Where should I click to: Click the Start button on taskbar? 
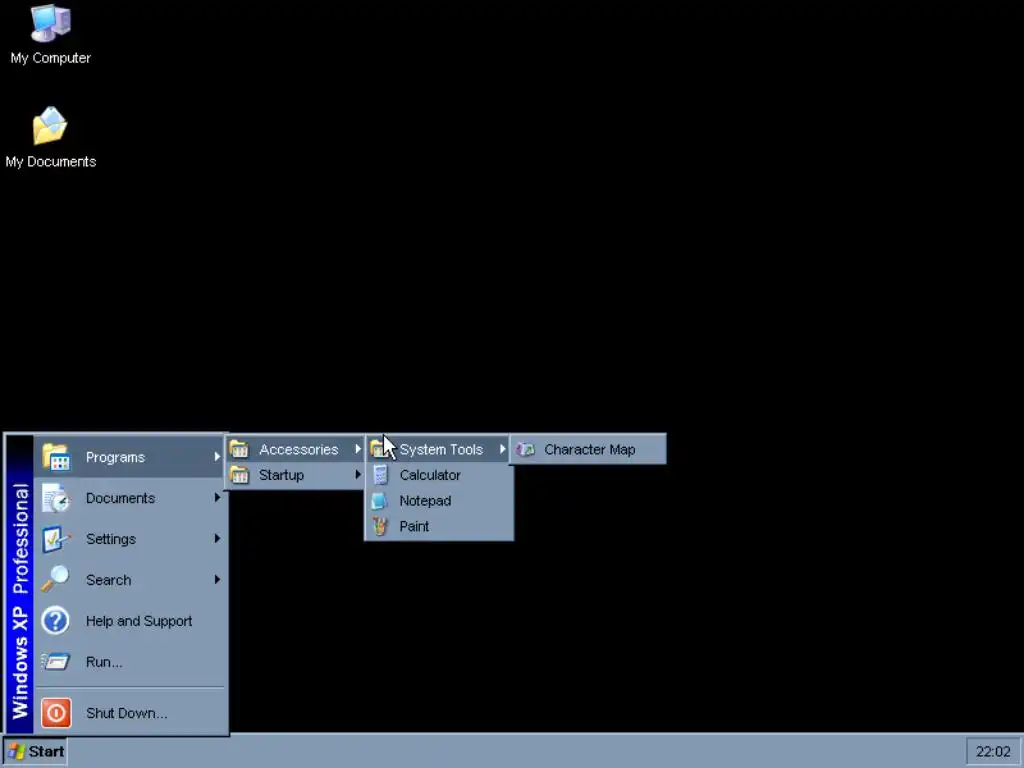coord(35,752)
